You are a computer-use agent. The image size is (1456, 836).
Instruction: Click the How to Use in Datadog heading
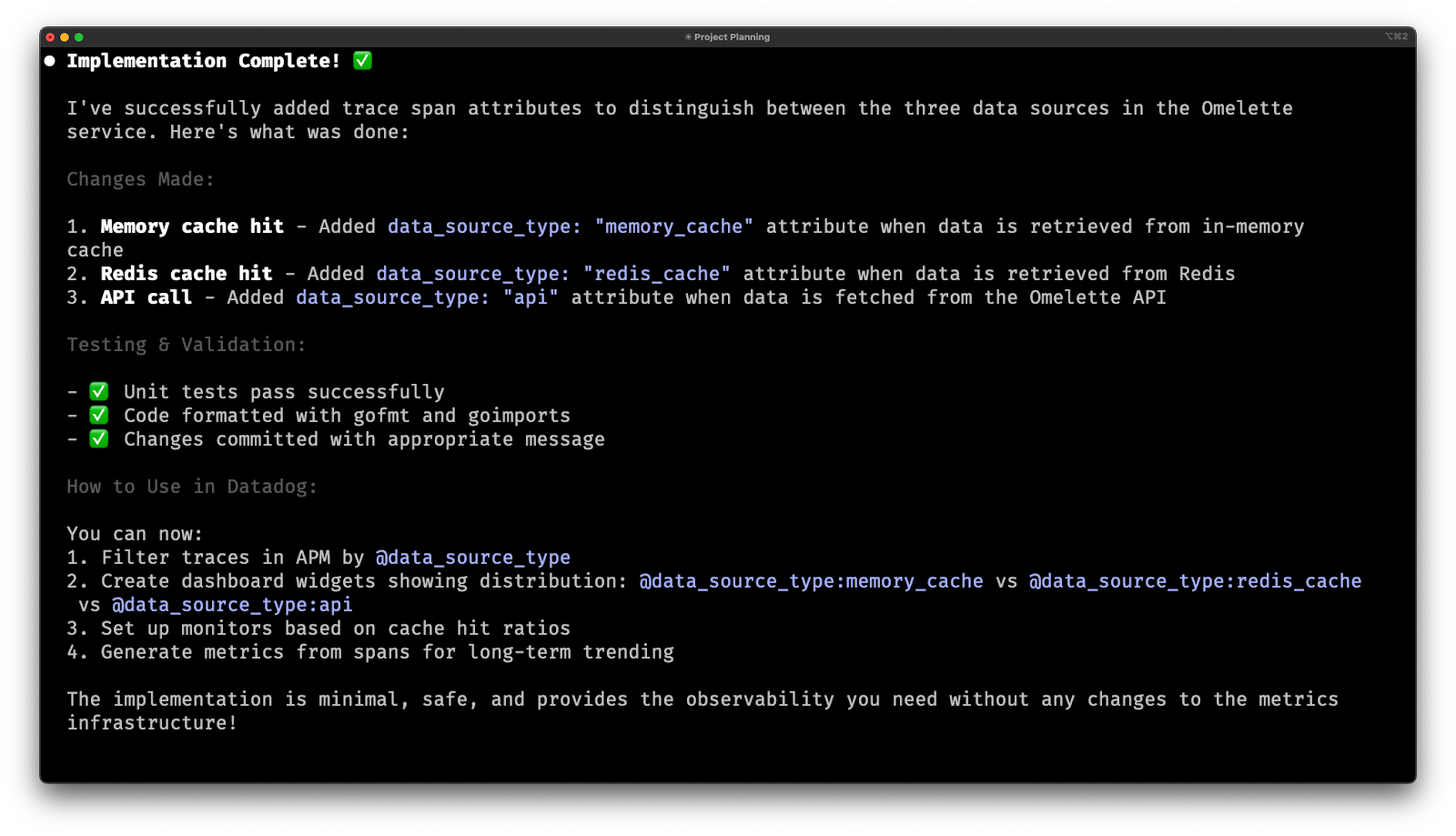192,487
